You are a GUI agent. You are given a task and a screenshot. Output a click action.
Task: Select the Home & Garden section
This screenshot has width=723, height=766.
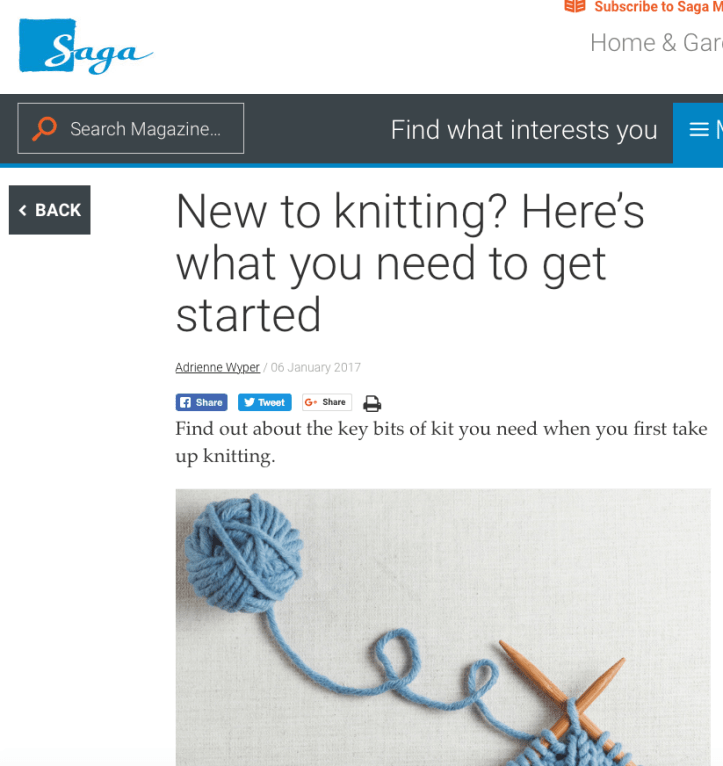[656, 43]
